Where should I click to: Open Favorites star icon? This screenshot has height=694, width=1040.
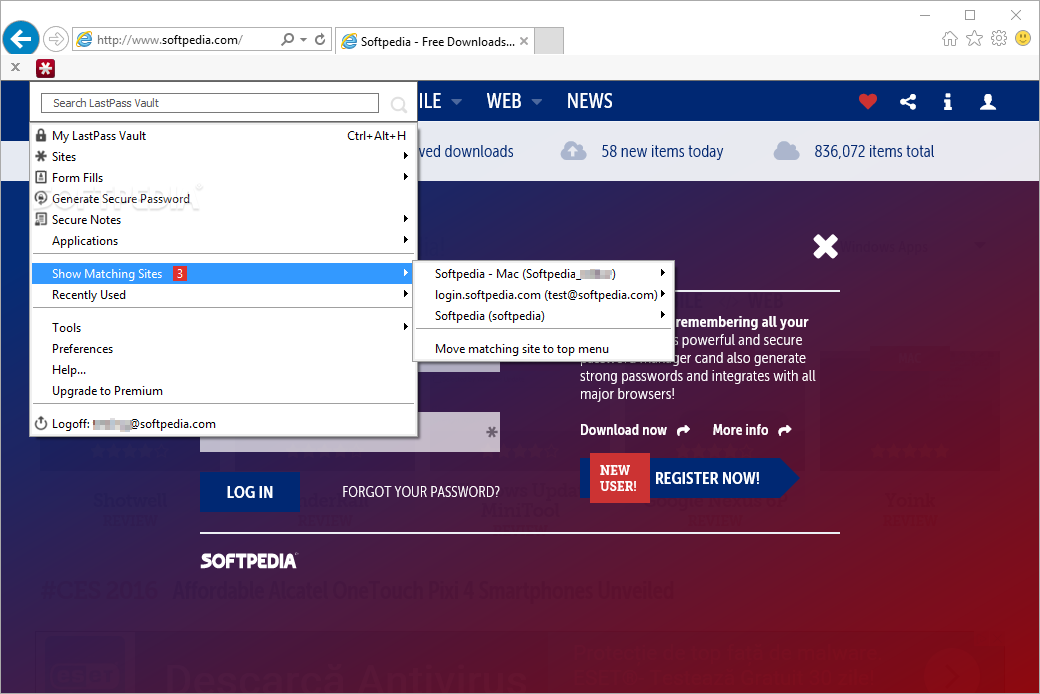coord(974,38)
